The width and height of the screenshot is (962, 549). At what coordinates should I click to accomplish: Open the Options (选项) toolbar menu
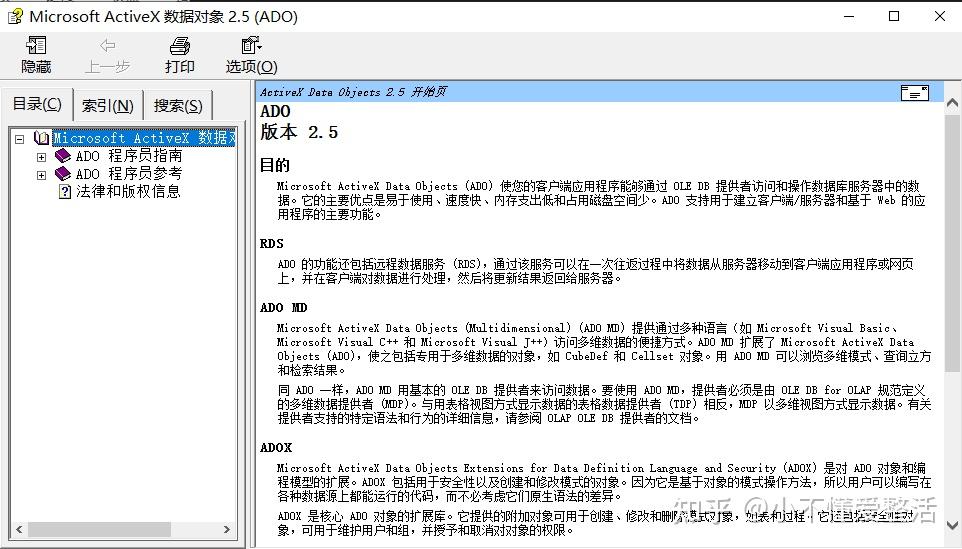[252, 55]
